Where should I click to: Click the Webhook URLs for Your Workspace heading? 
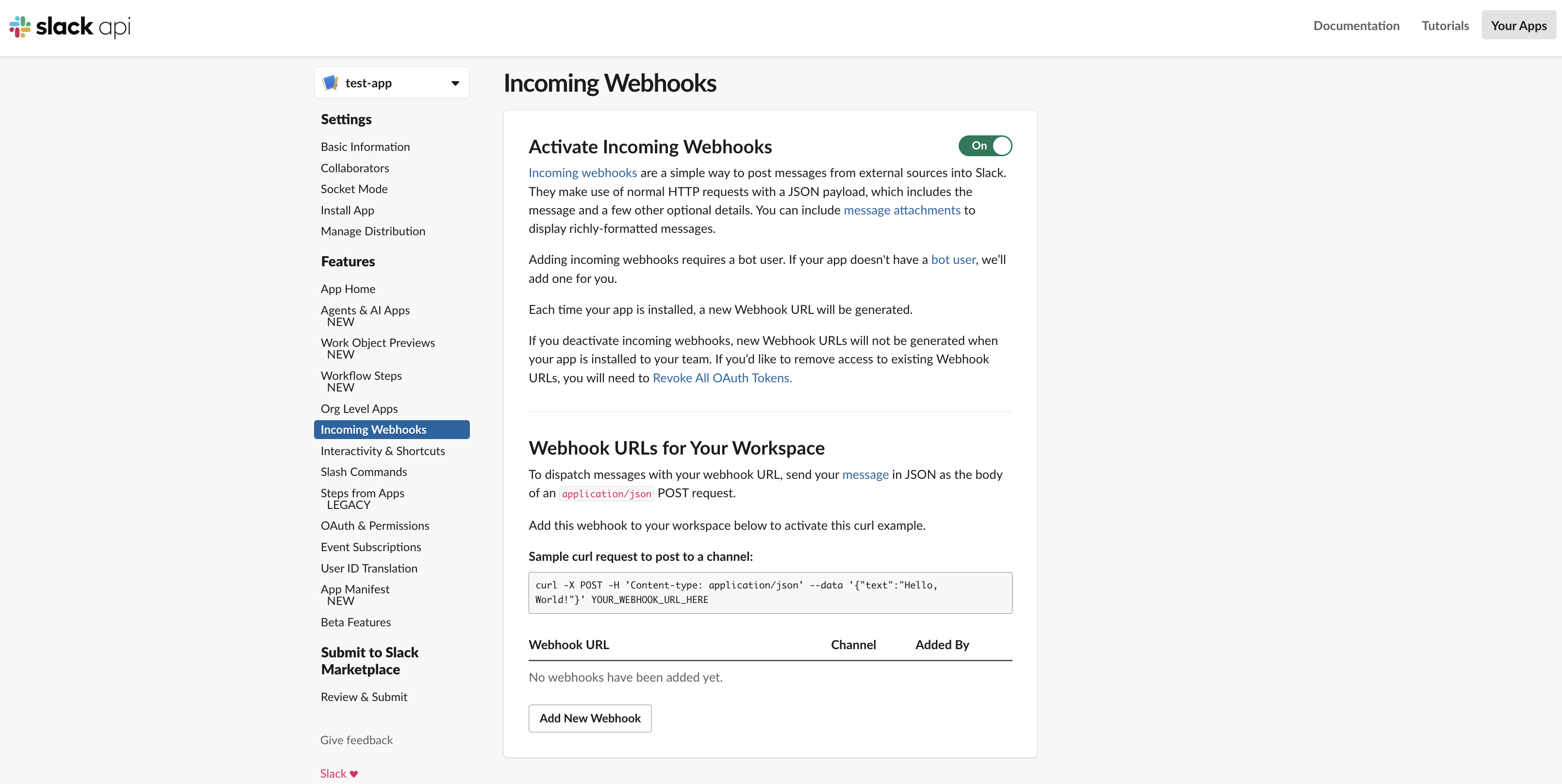coord(676,448)
